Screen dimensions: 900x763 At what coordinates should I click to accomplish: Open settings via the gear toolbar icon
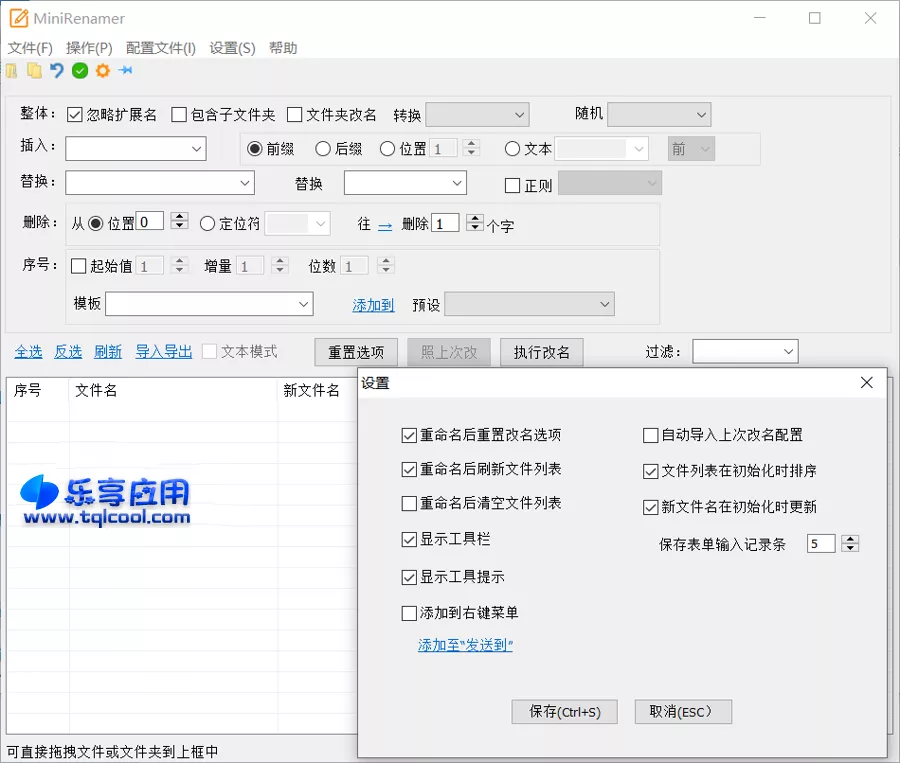pyautogui.click(x=105, y=71)
